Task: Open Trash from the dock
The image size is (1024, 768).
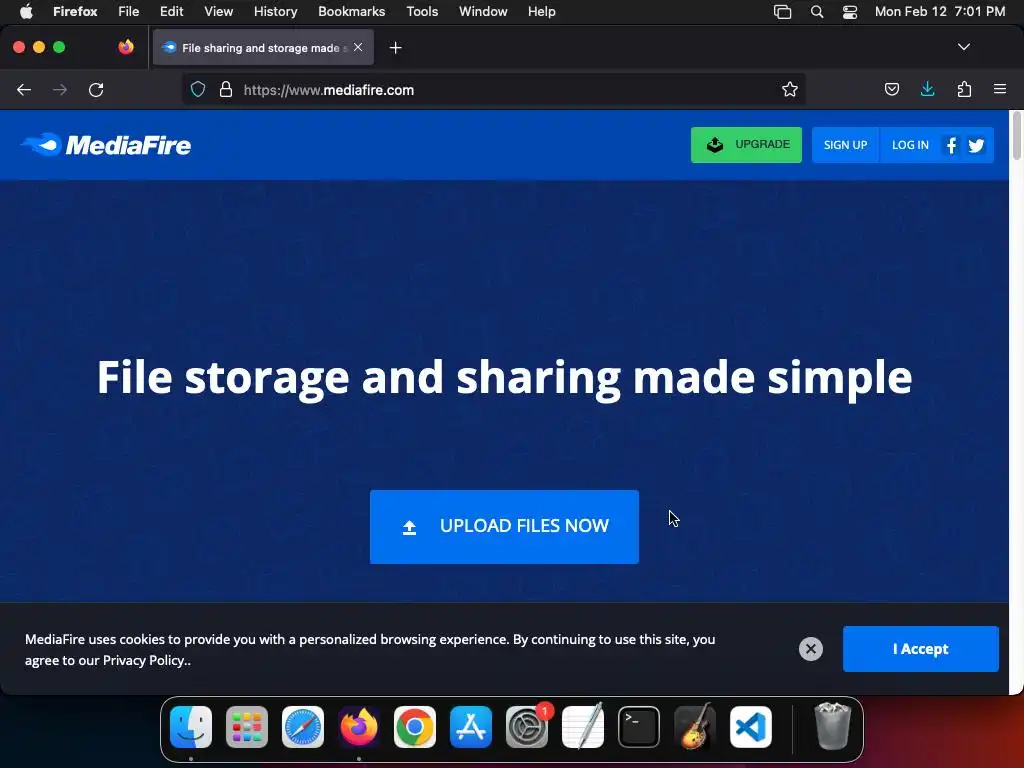Action: [x=833, y=727]
